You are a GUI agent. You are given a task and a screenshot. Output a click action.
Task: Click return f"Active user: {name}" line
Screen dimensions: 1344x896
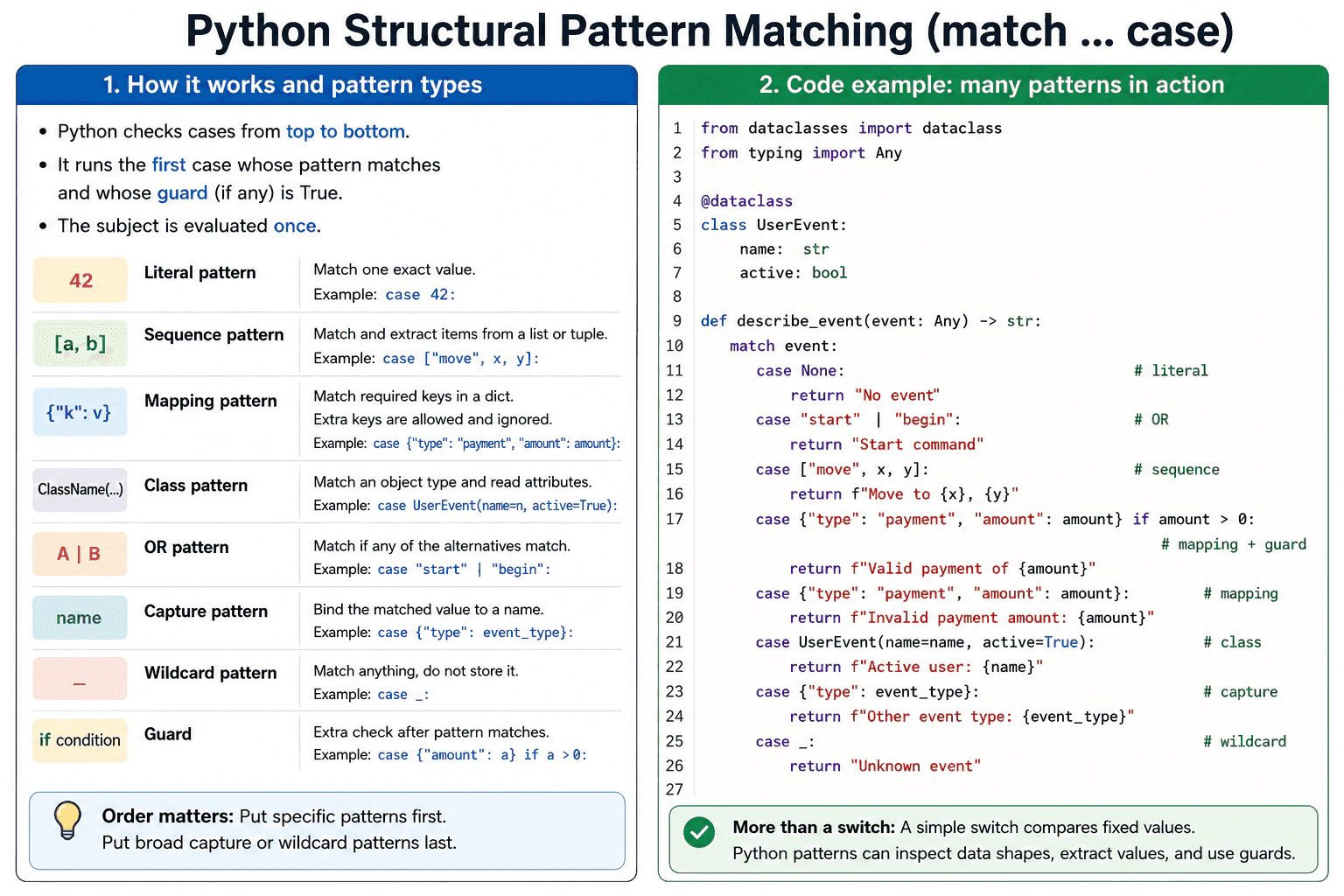(x=916, y=667)
